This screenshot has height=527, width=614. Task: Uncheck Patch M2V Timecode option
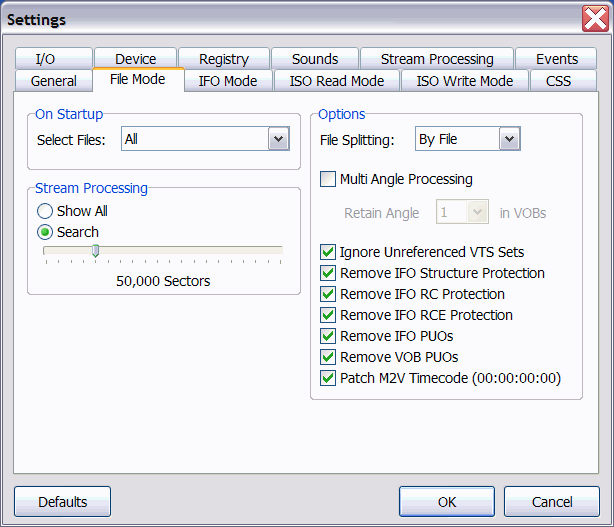328,378
